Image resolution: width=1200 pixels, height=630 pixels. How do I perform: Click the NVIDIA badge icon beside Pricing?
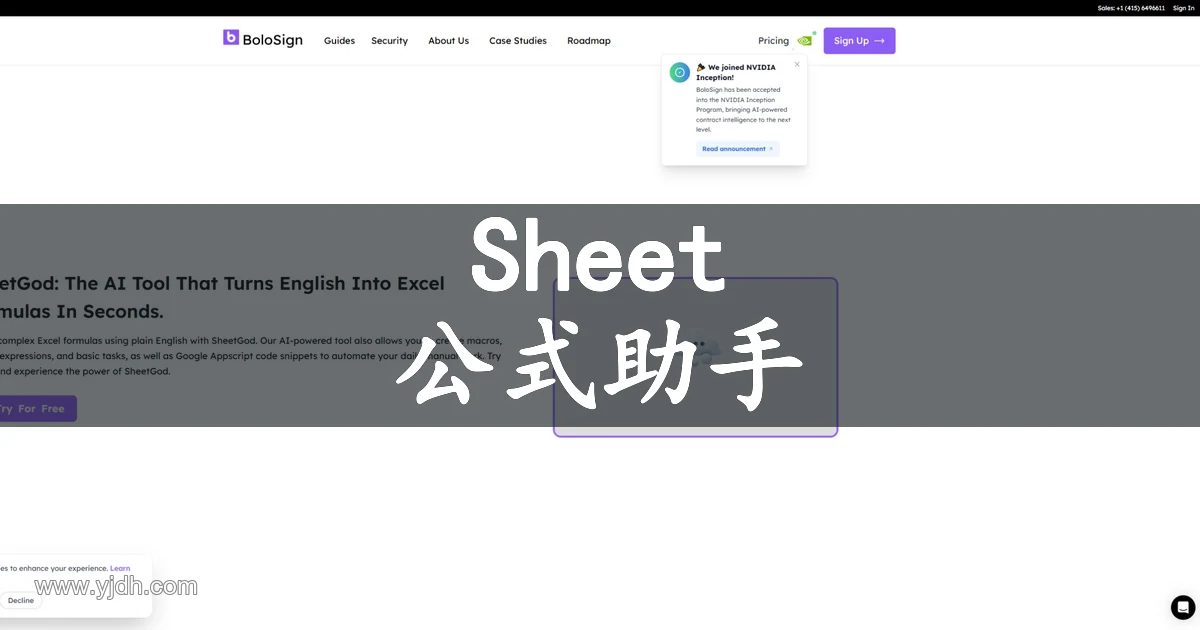[806, 40]
